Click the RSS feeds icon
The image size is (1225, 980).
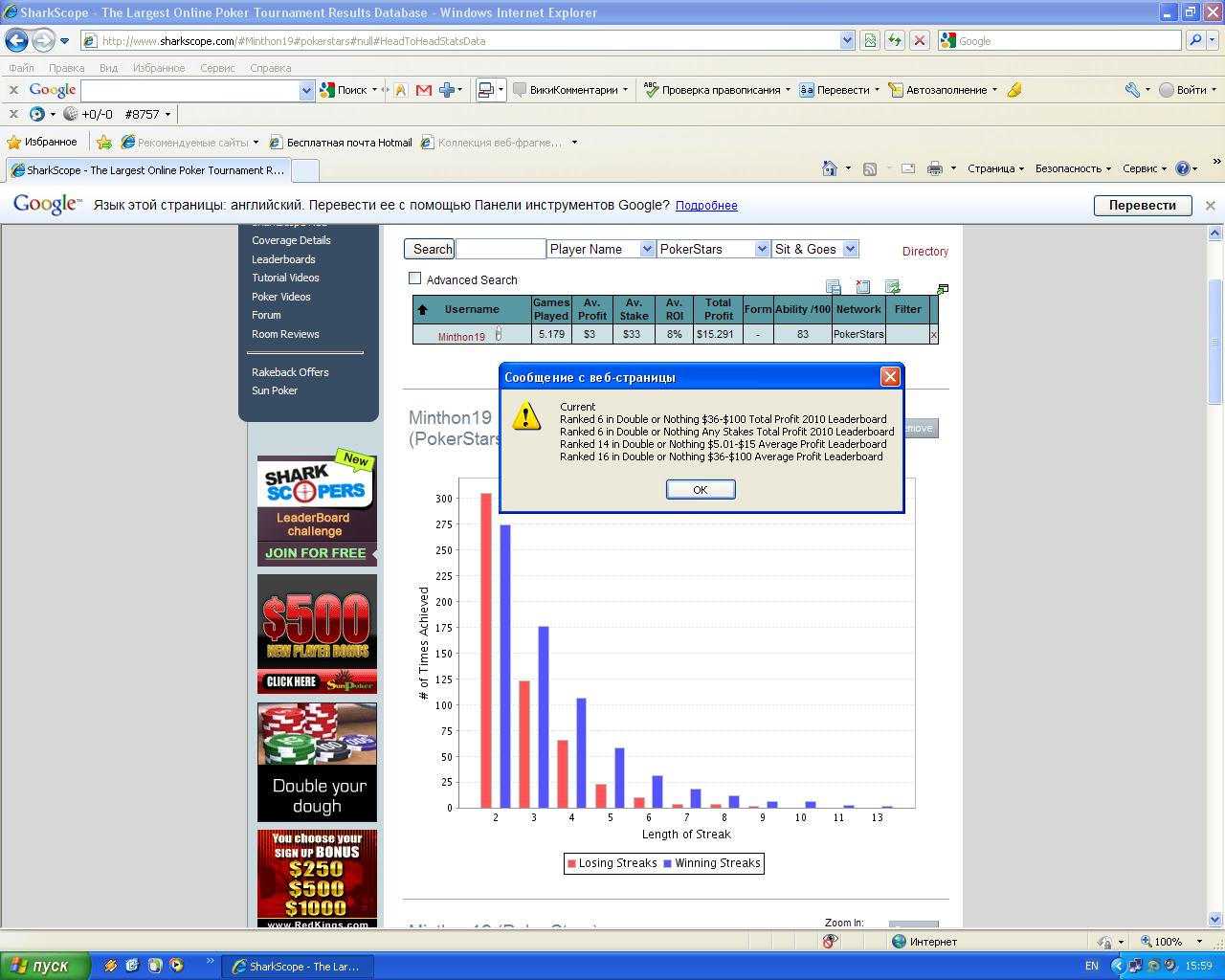870,168
